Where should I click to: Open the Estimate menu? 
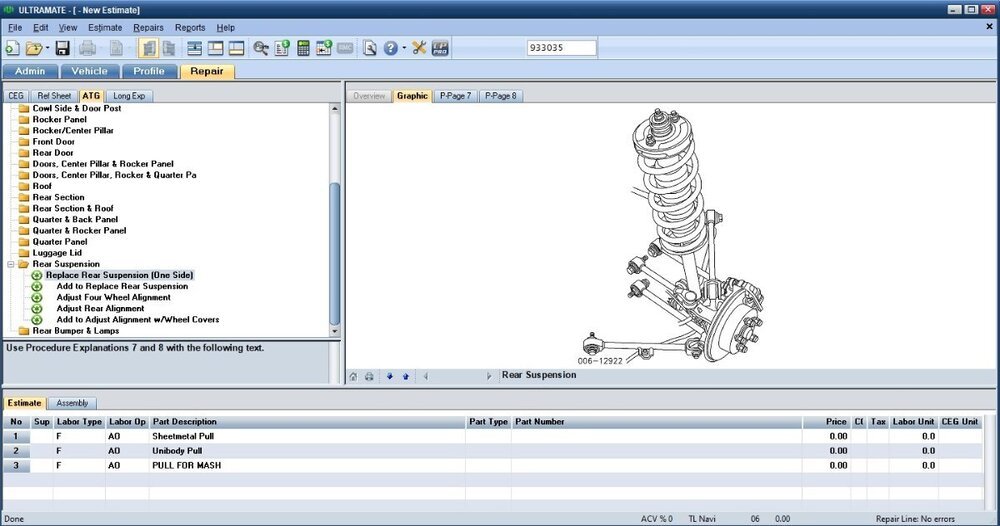coord(105,28)
